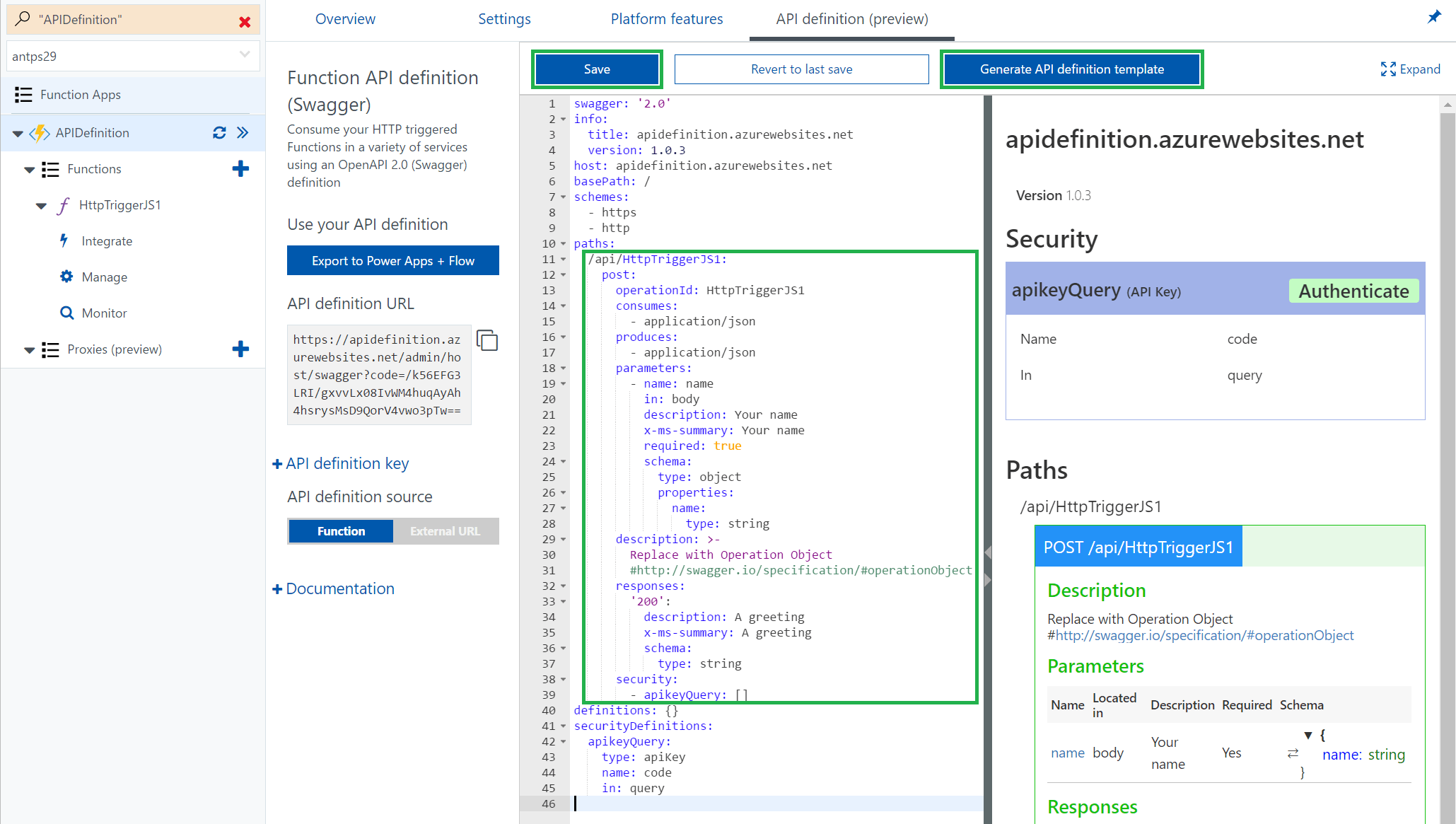Refresh the APIDefinition function app
The image size is (1456, 824).
(x=219, y=133)
